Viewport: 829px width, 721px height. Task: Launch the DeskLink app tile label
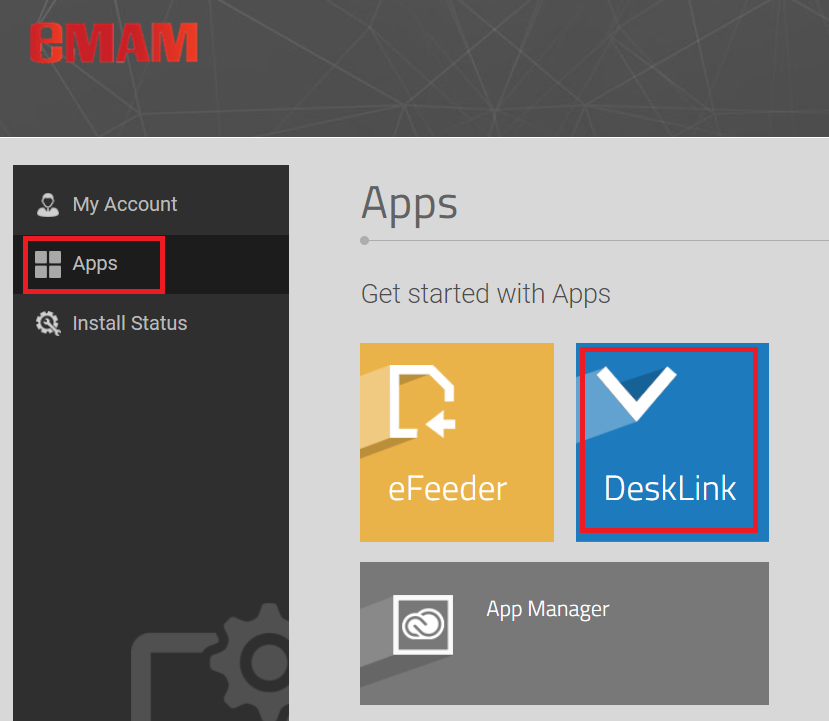point(670,488)
